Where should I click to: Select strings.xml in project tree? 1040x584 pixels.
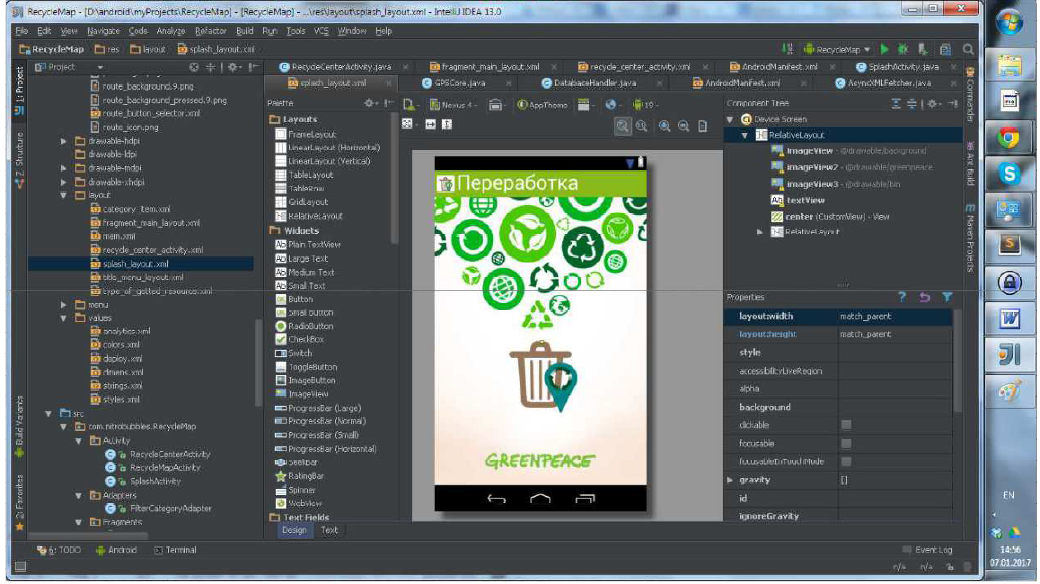[x=123, y=386]
